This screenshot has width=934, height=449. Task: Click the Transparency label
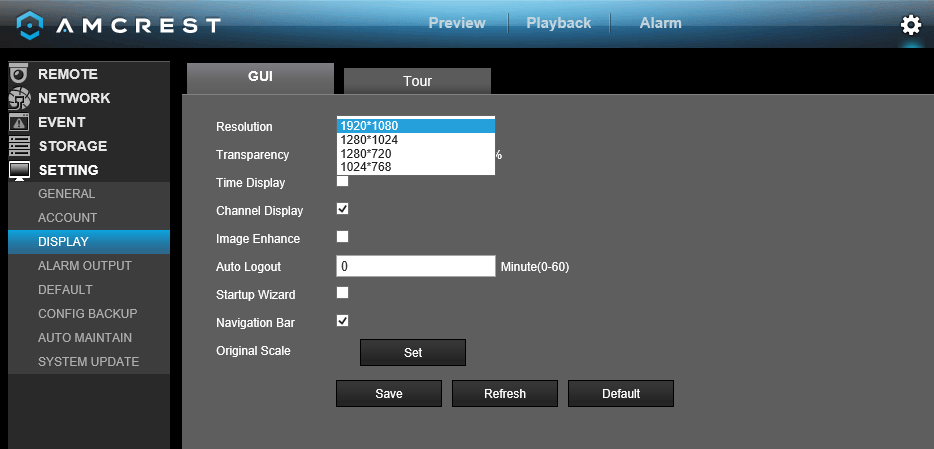coord(253,155)
